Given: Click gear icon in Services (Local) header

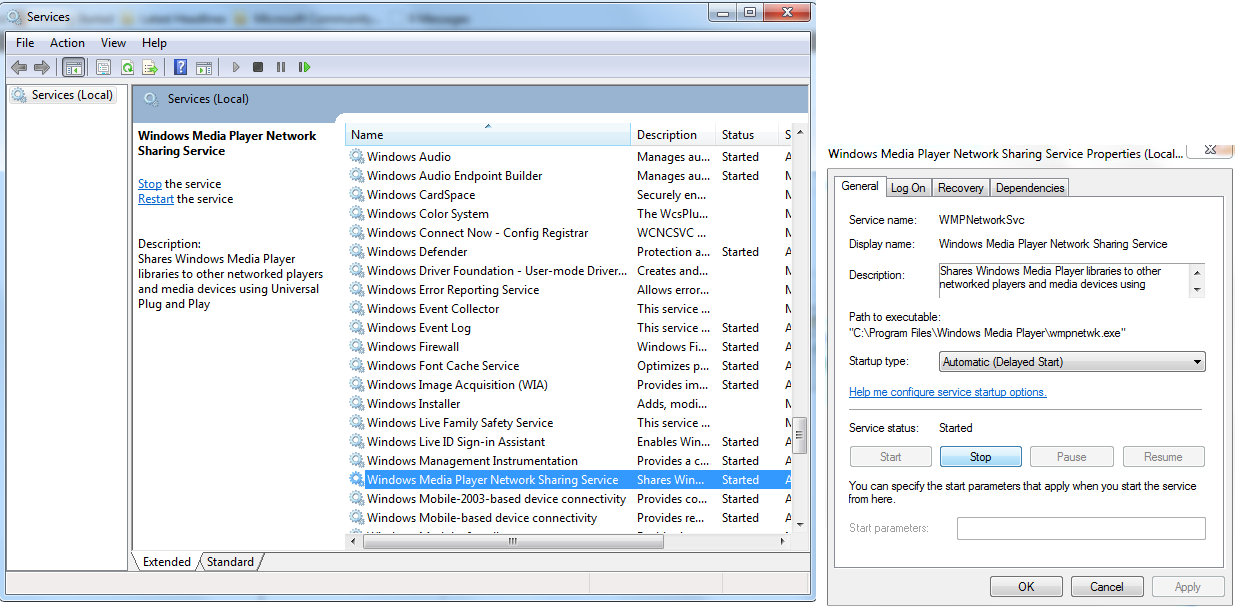Looking at the screenshot, I should (151, 99).
